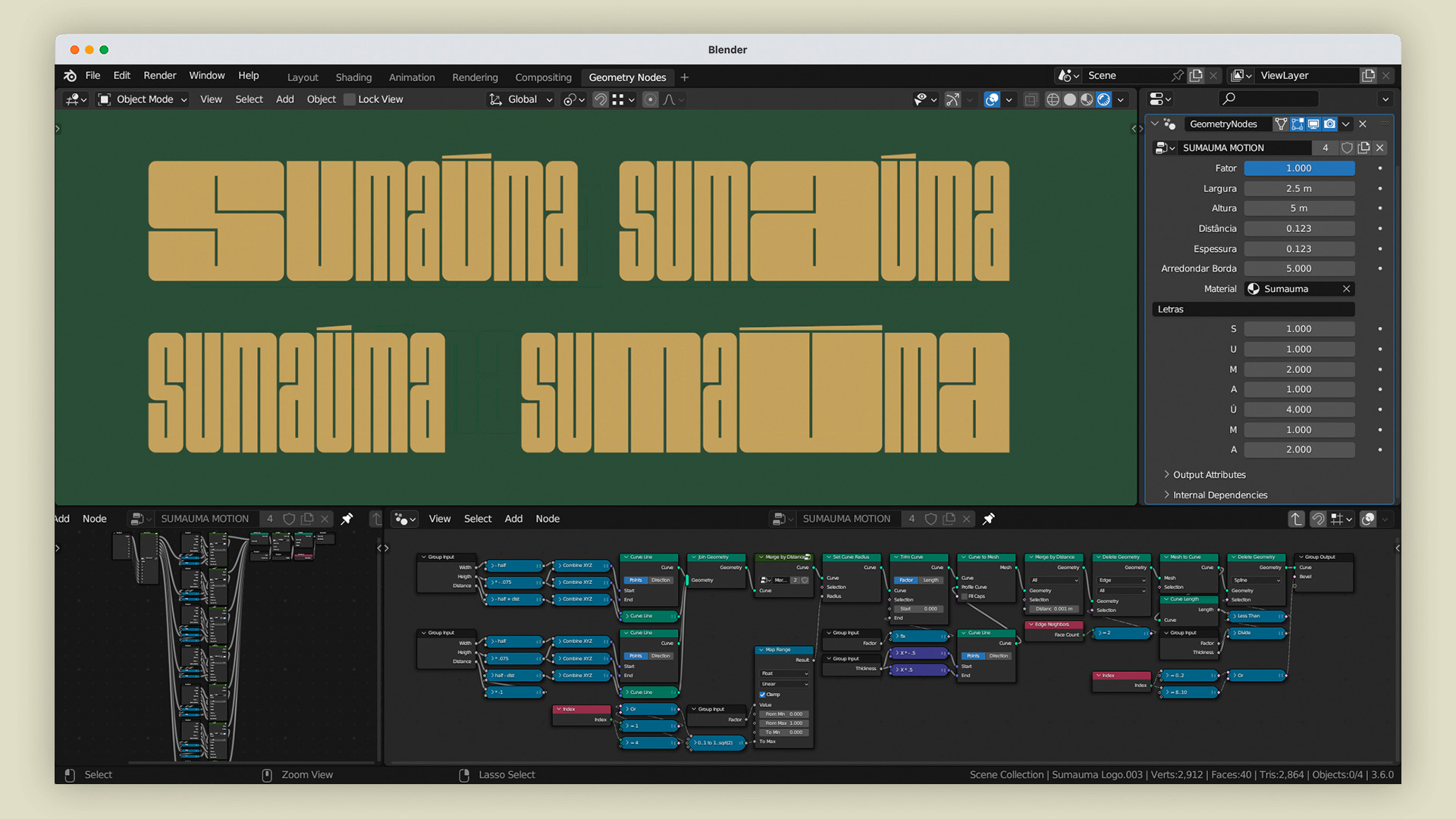Toggle Clamp checkbox in Map Range node
This screenshot has height=819, width=1456.
[x=762, y=695]
